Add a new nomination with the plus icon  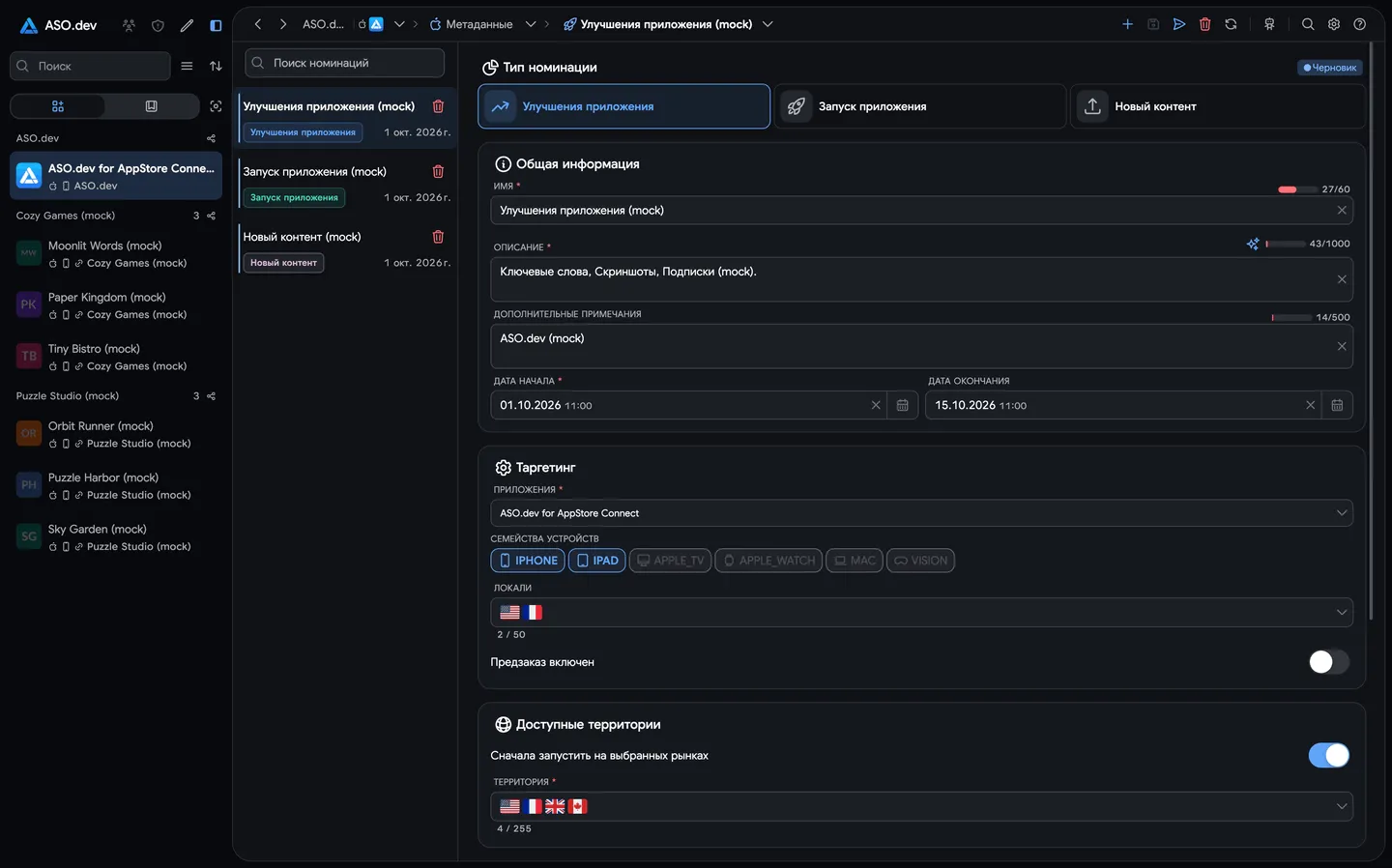1127,24
